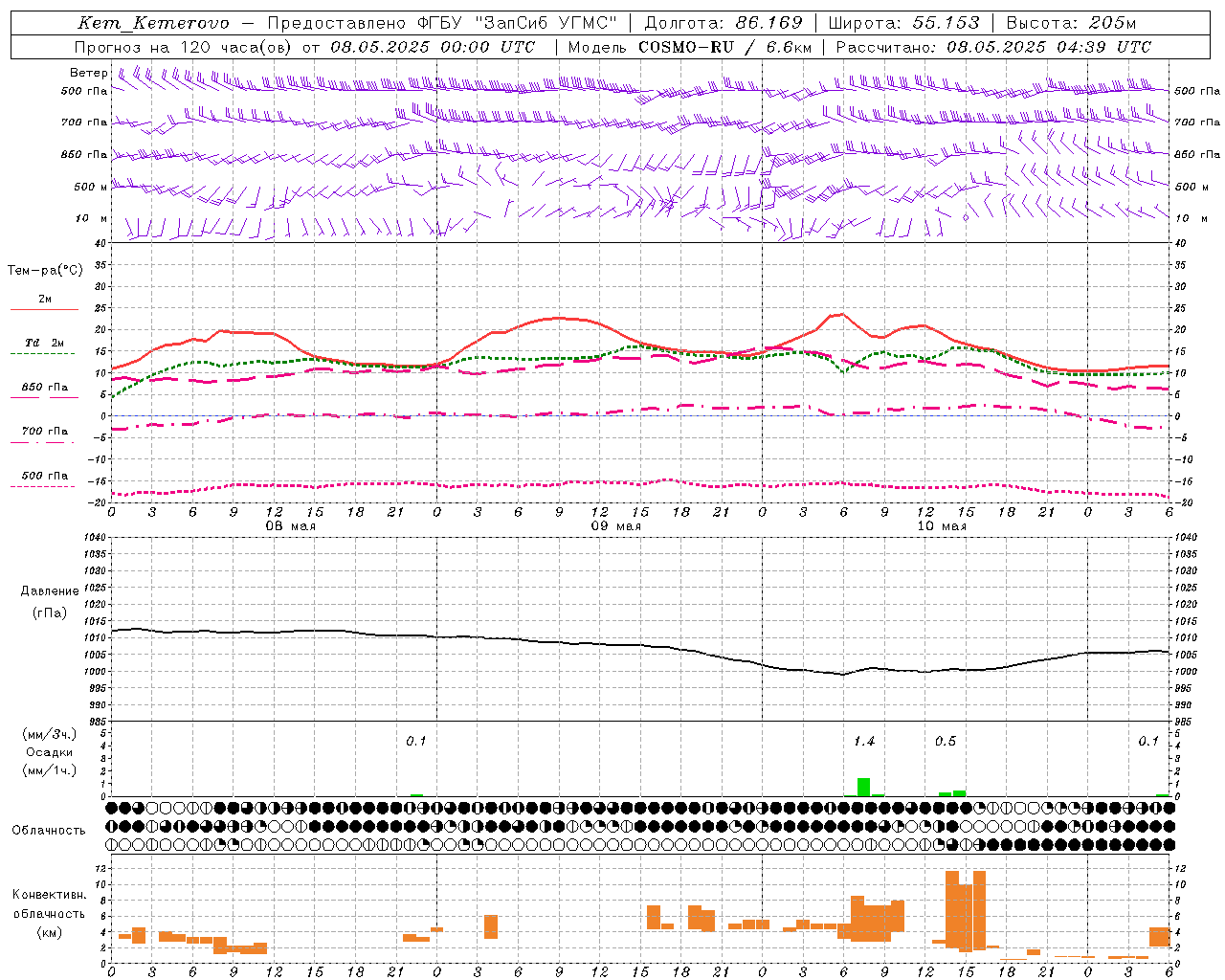This screenshot has width=1225, height=980.
Task: Click the 08 мая date label
Action: pyautogui.click(x=291, y=526)
